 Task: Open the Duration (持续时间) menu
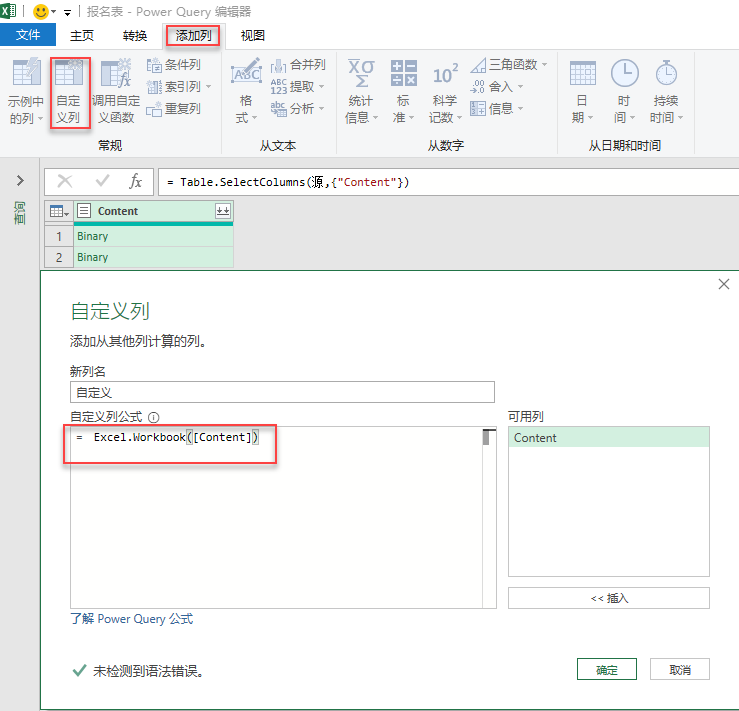(x=666, y=91)
